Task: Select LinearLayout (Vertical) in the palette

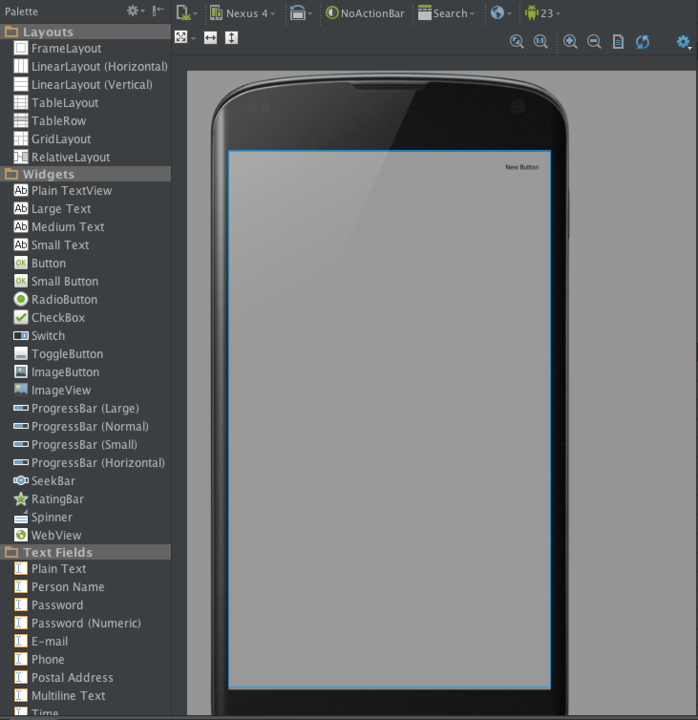Action: pyautogui.click(x=85, y=84)
